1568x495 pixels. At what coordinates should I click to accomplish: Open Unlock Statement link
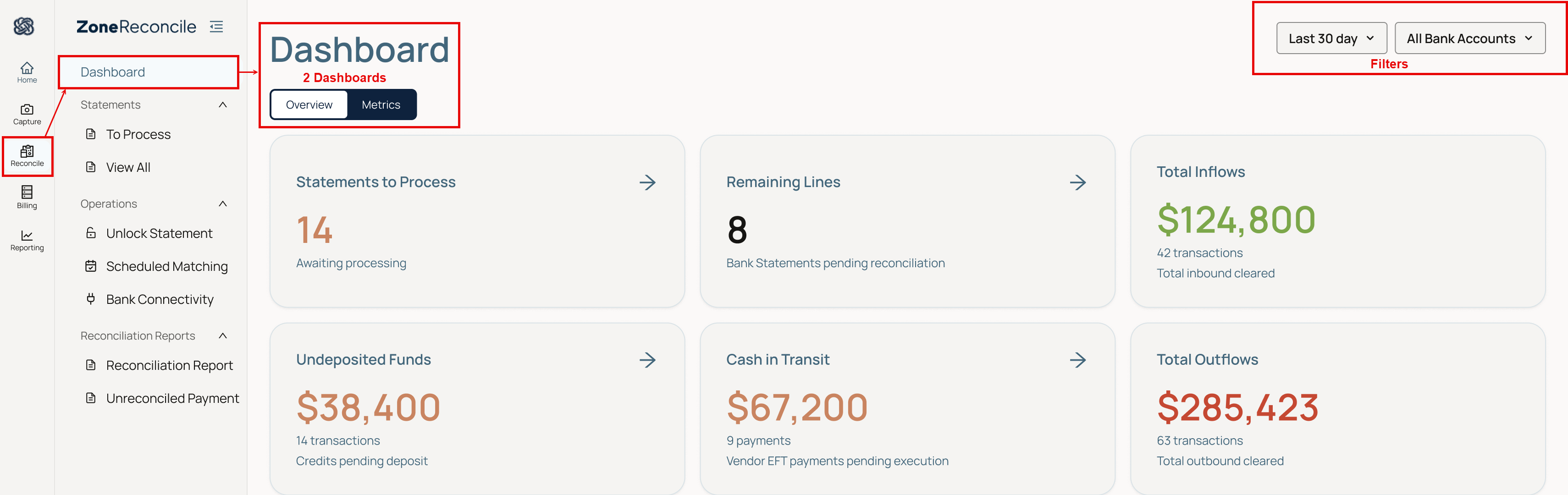pyautogui.click(x=159, y=233)
